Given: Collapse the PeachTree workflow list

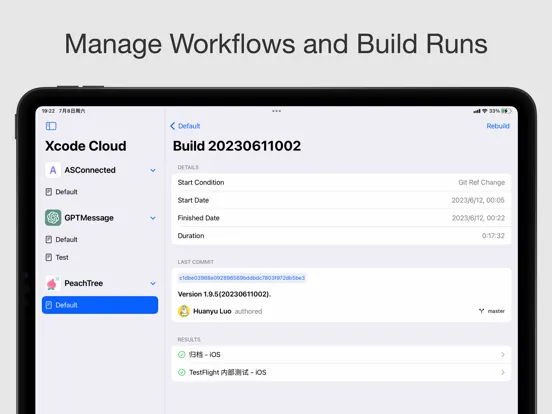Looking at the screenshot, I should click(153, 283).
